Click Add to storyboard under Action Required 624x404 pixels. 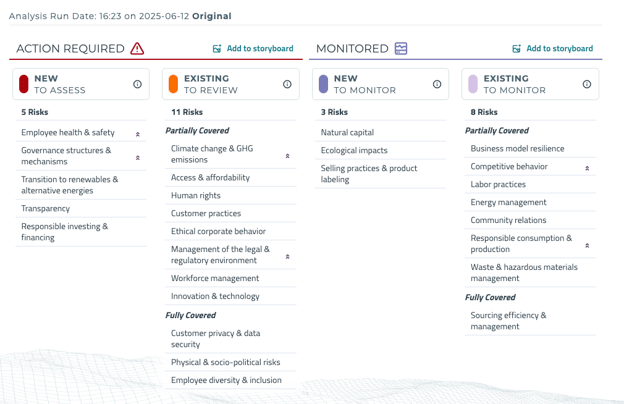tap(260, 48)
